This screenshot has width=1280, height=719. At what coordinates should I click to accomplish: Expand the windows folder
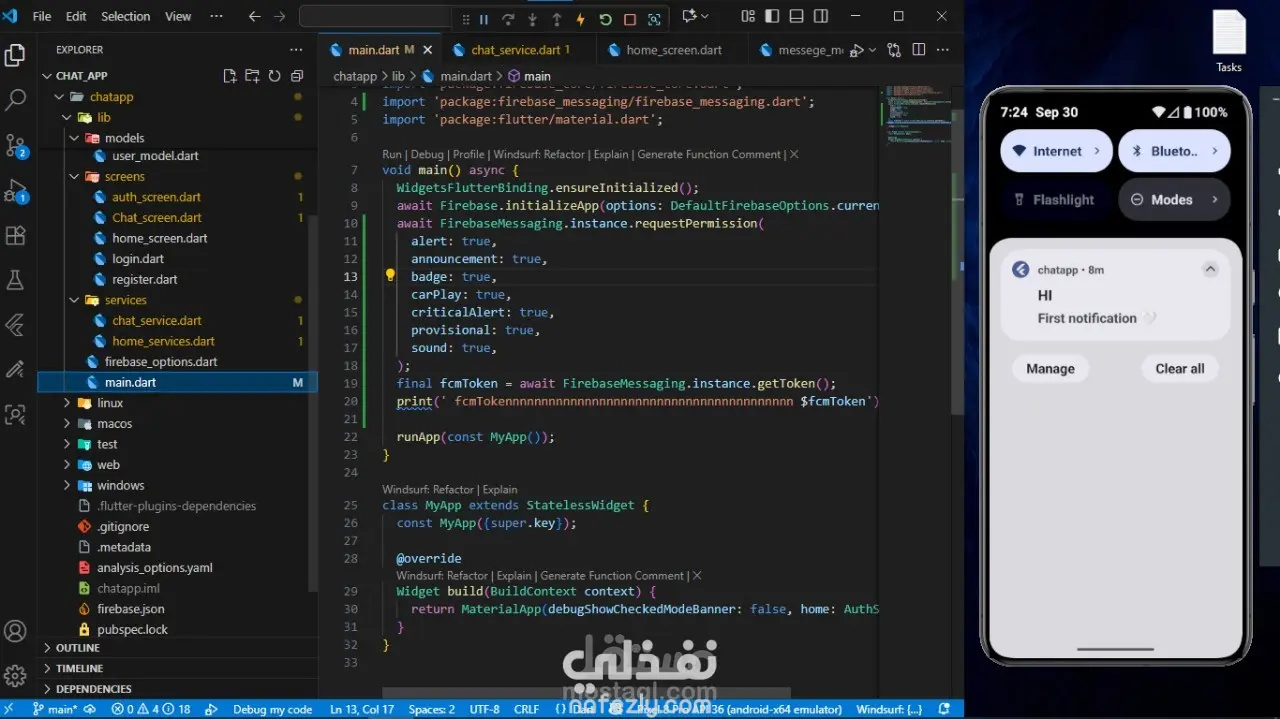pyautogui.click(x=67, y=485)
